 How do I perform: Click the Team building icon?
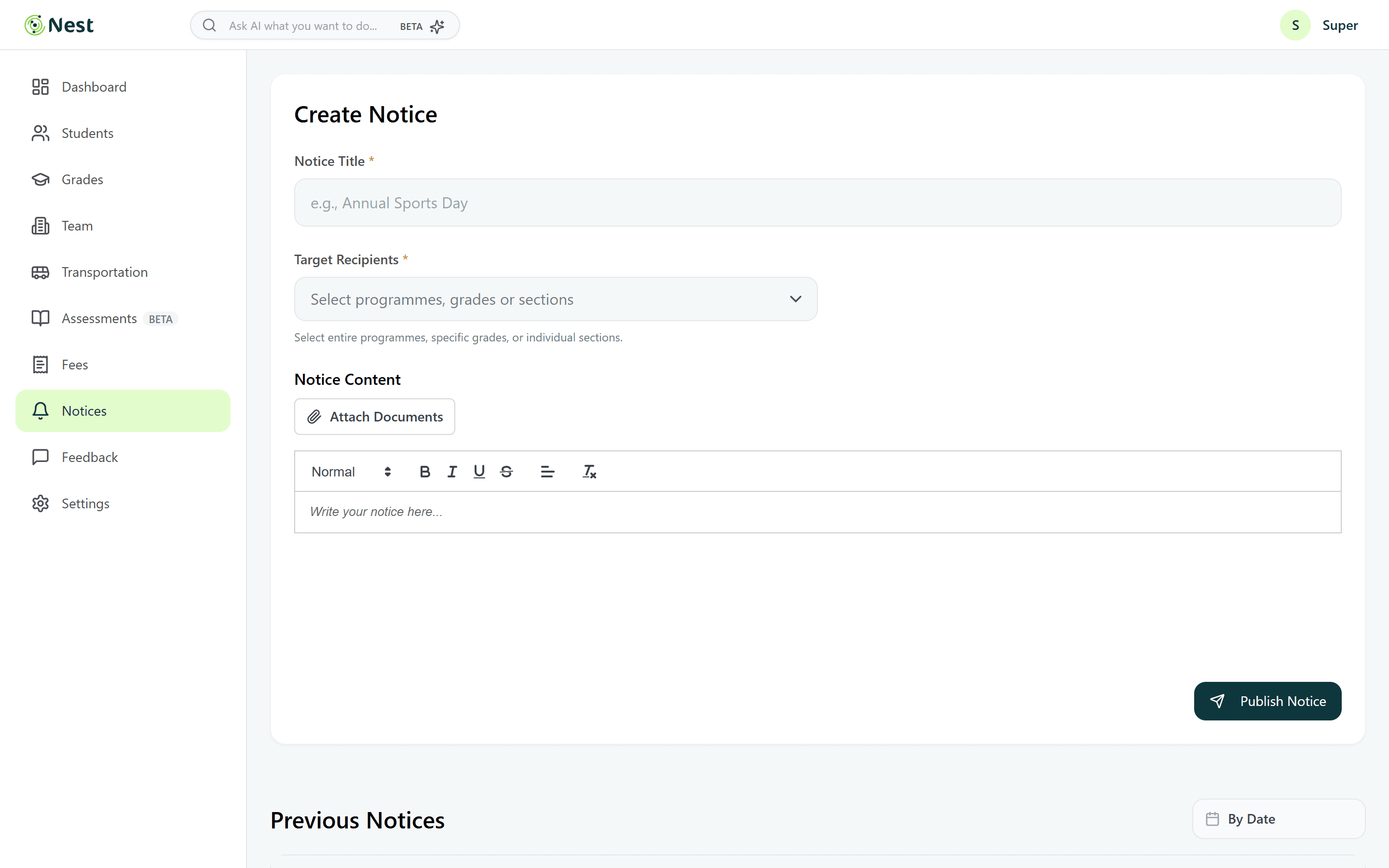click(x=40, y=226)
